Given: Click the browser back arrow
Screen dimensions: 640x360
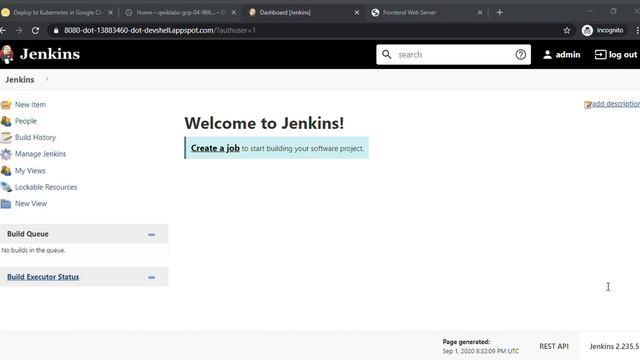Looking at the screenshot, I should (3, 30).
